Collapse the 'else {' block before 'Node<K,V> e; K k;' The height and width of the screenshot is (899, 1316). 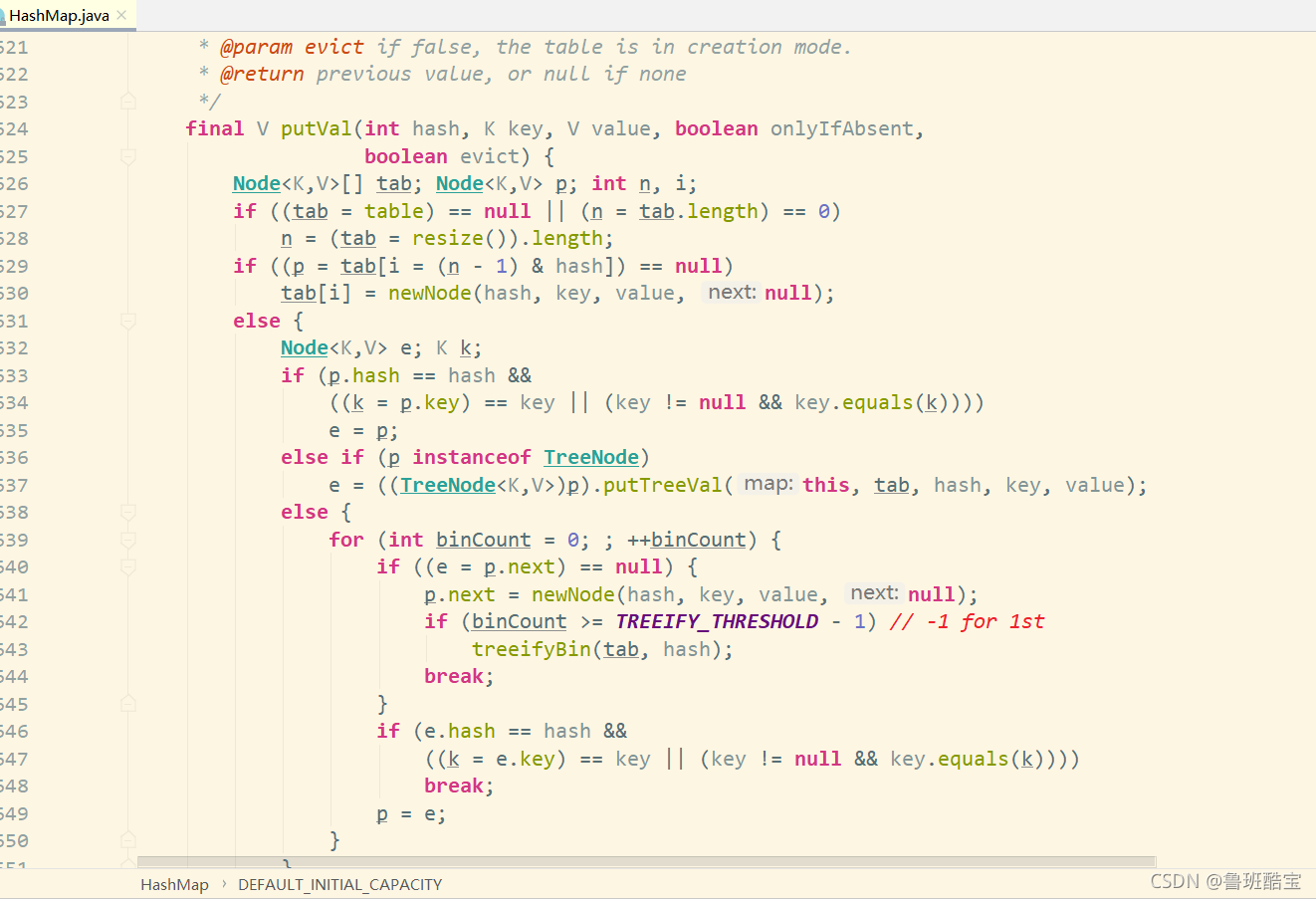tap(127, 321)
